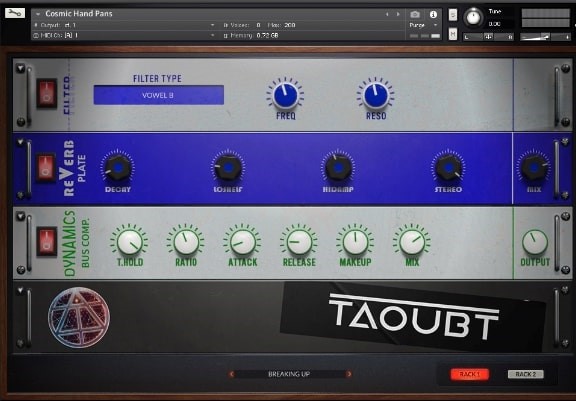Go to previous instrument with left arrow
This screenshot has height=401, width=576.
click(387, 14)
